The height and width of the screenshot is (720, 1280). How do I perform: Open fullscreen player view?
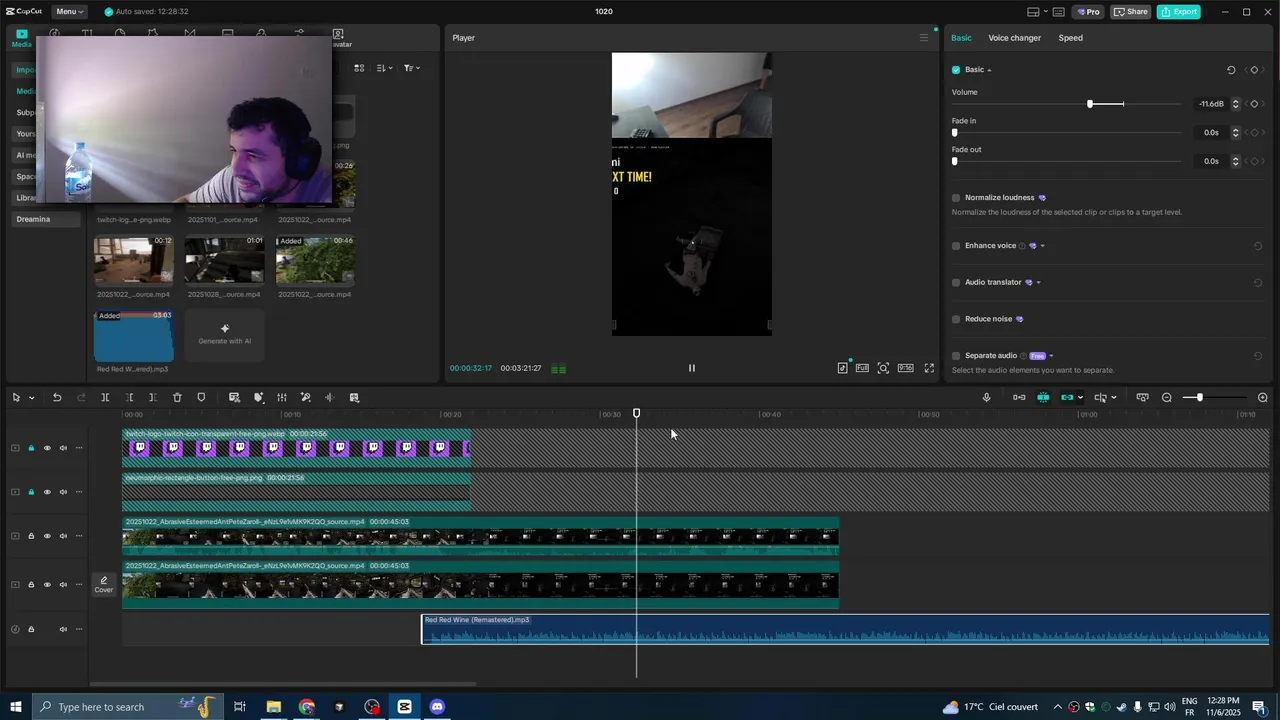point(929,368)
